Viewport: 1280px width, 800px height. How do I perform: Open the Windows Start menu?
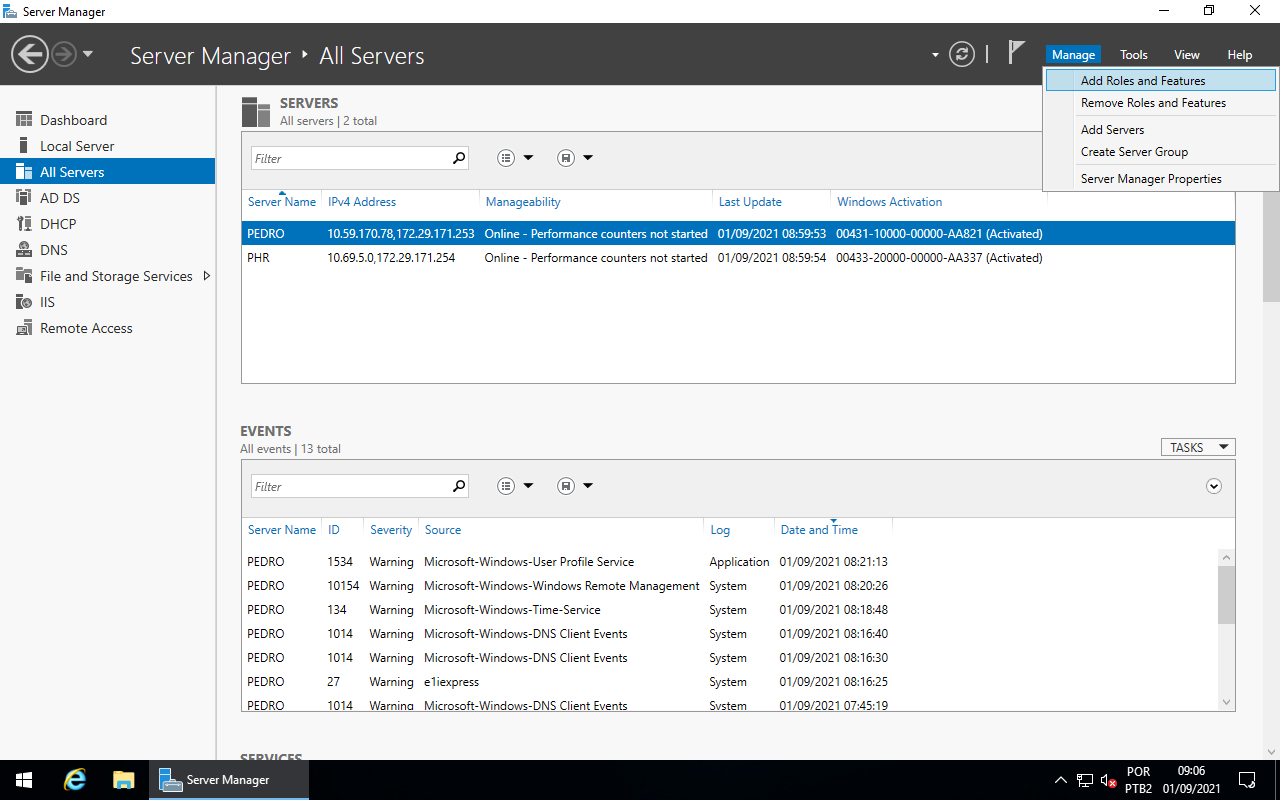(24, 780)
